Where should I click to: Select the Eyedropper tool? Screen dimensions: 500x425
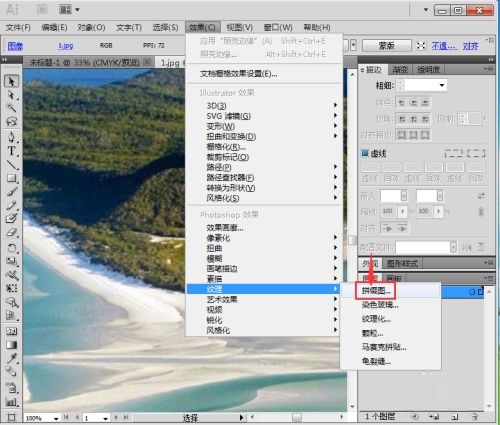coord(11,358)
